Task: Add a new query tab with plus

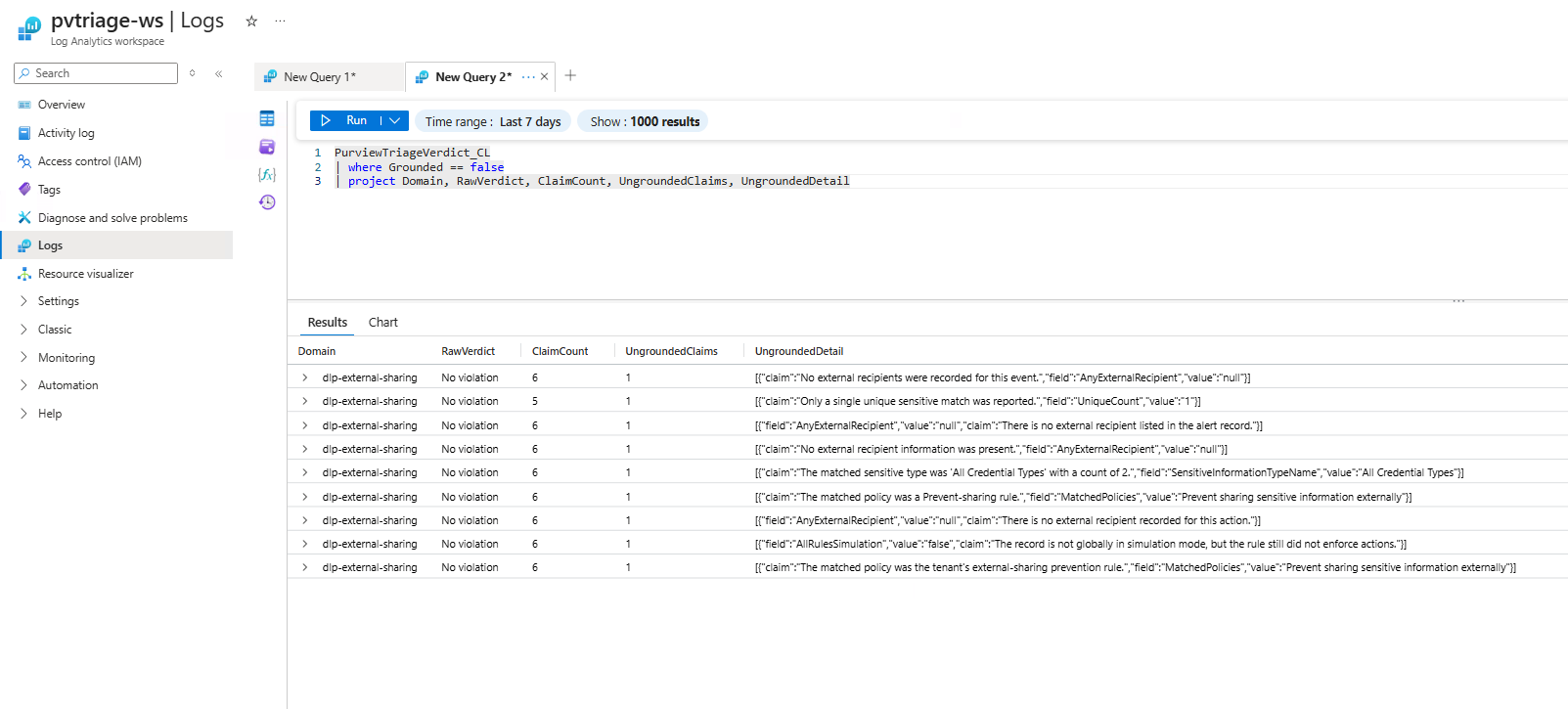Action: (570, 75)
